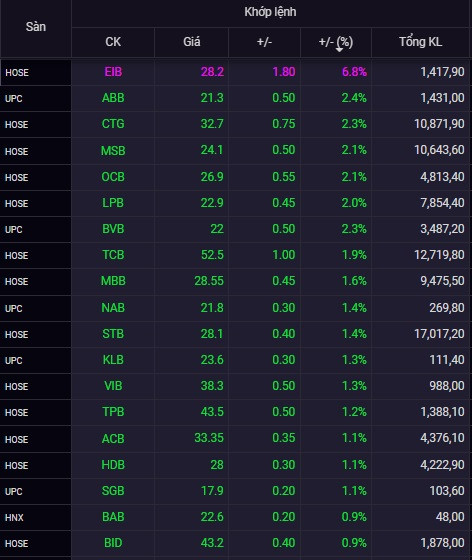This screenshot has width=472, height=560.
Task: Open the TPB stock ticker
Action: click(113, 412)
